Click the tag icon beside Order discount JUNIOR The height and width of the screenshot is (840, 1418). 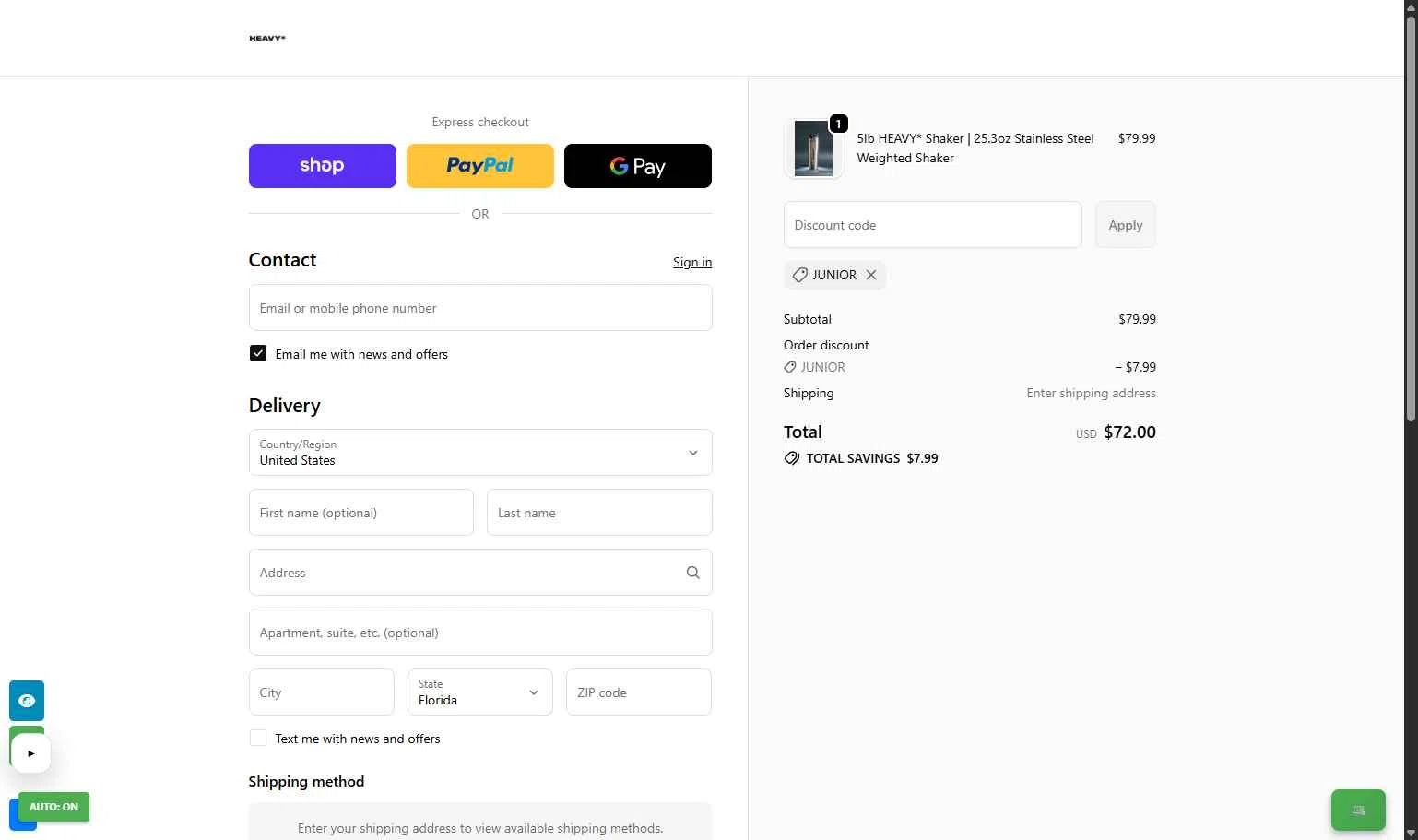click(790, 367)
